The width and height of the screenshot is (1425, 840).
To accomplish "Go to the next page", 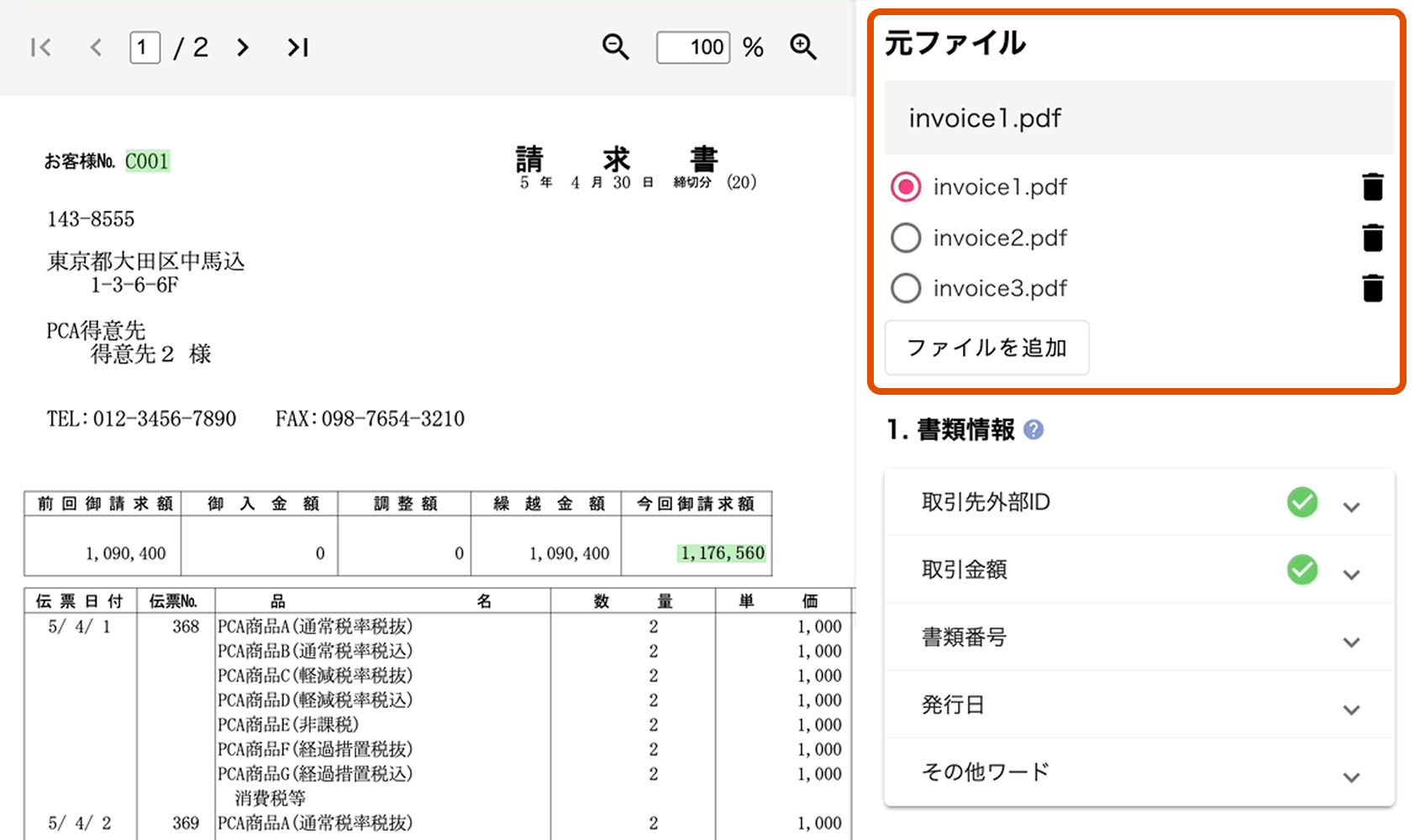I will 243,48.
